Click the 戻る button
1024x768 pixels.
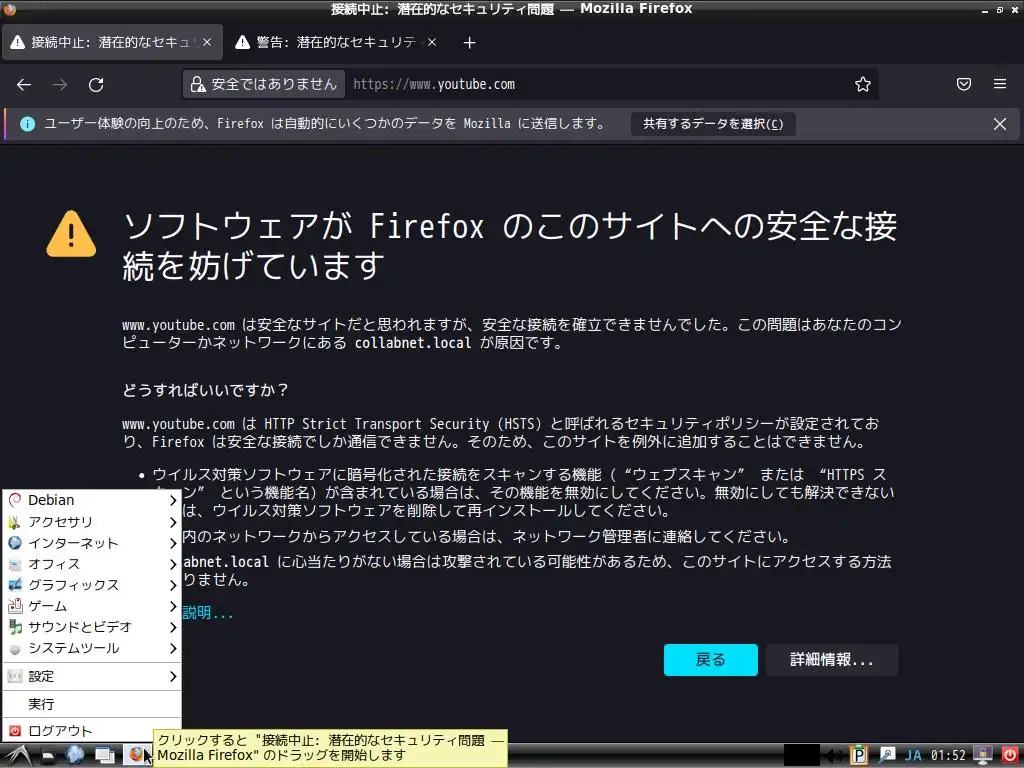711,660
